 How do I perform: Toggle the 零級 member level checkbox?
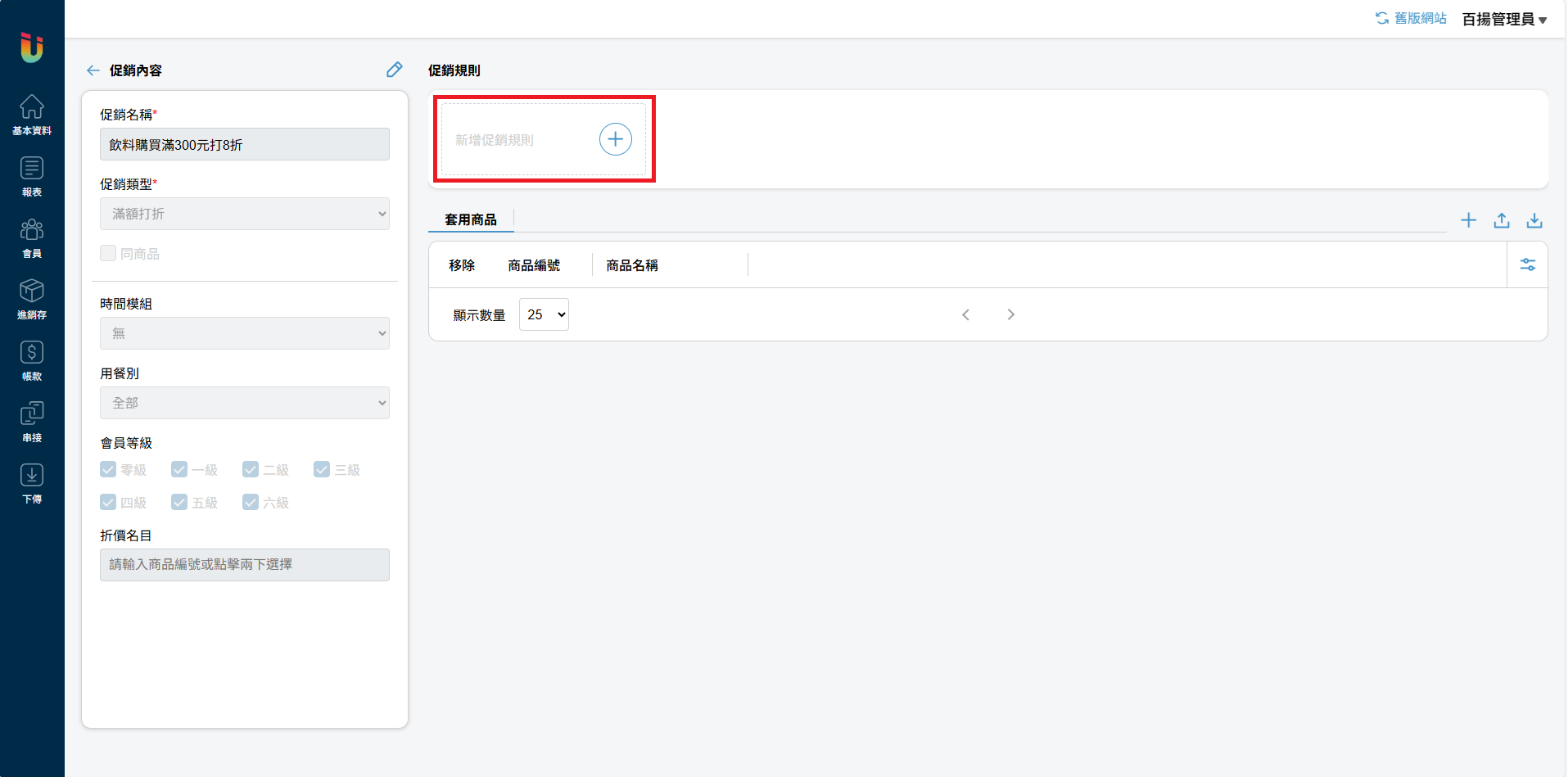[108, 469]
